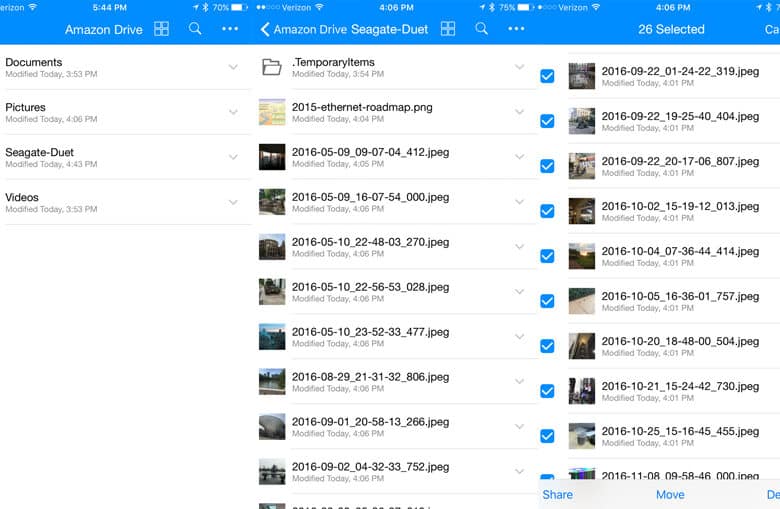The image size is (780, 509).
Task: Tap thumbnail of 2016-09-22_01-24-22_319.jpeg
Action: coord(582,76)
